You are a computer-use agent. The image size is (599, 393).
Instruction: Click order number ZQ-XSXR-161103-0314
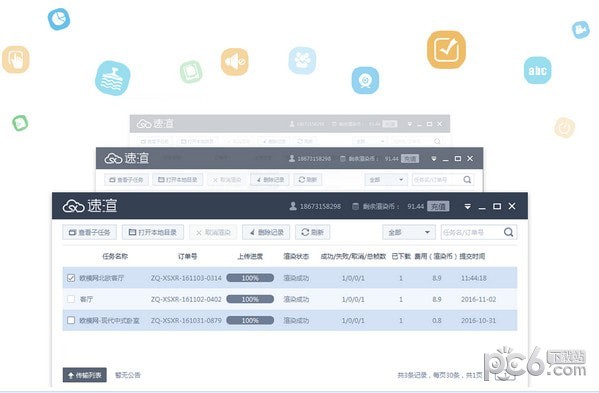point(186,278)
